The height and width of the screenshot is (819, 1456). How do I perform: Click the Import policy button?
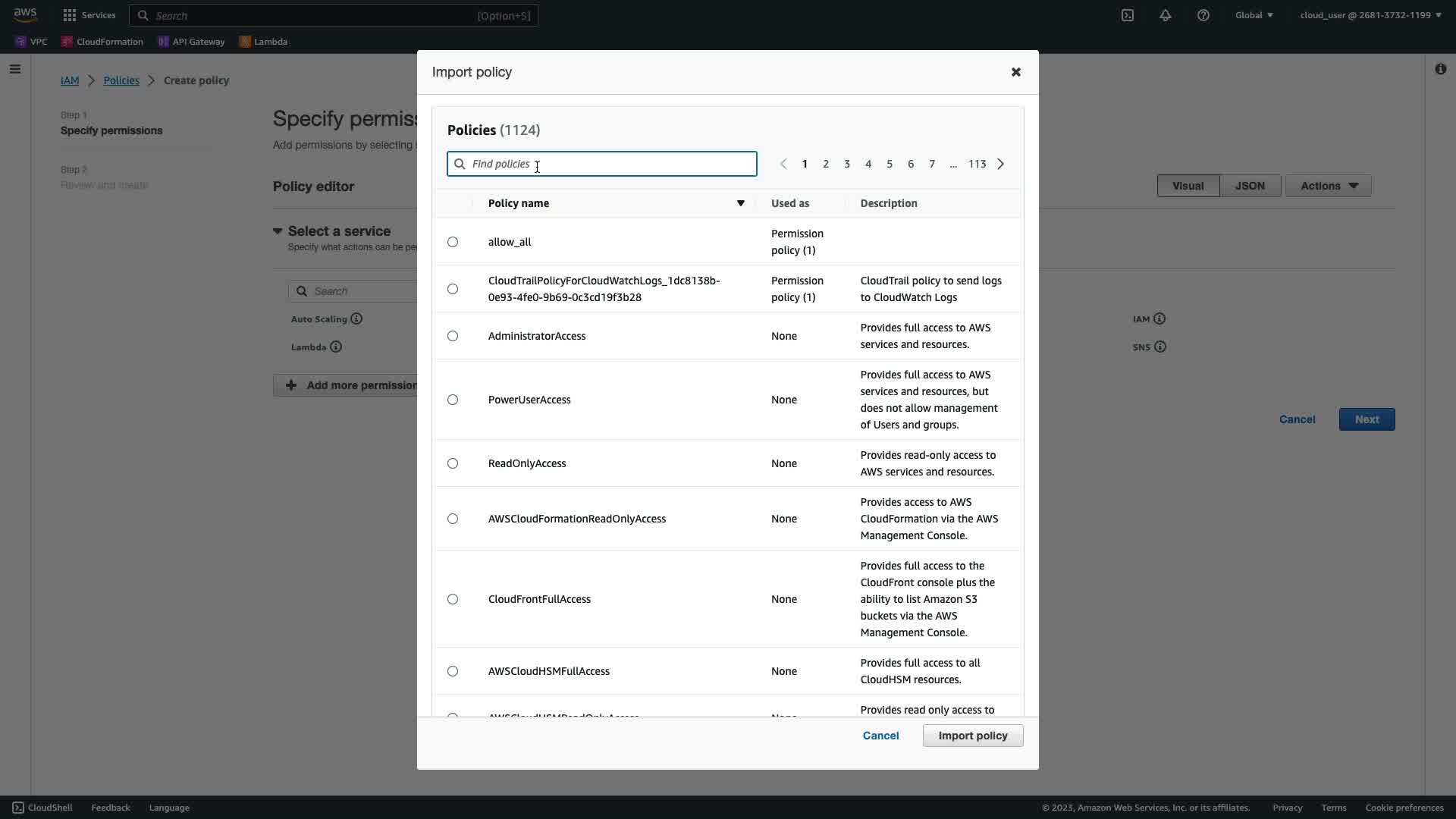[x=972, y=736]
